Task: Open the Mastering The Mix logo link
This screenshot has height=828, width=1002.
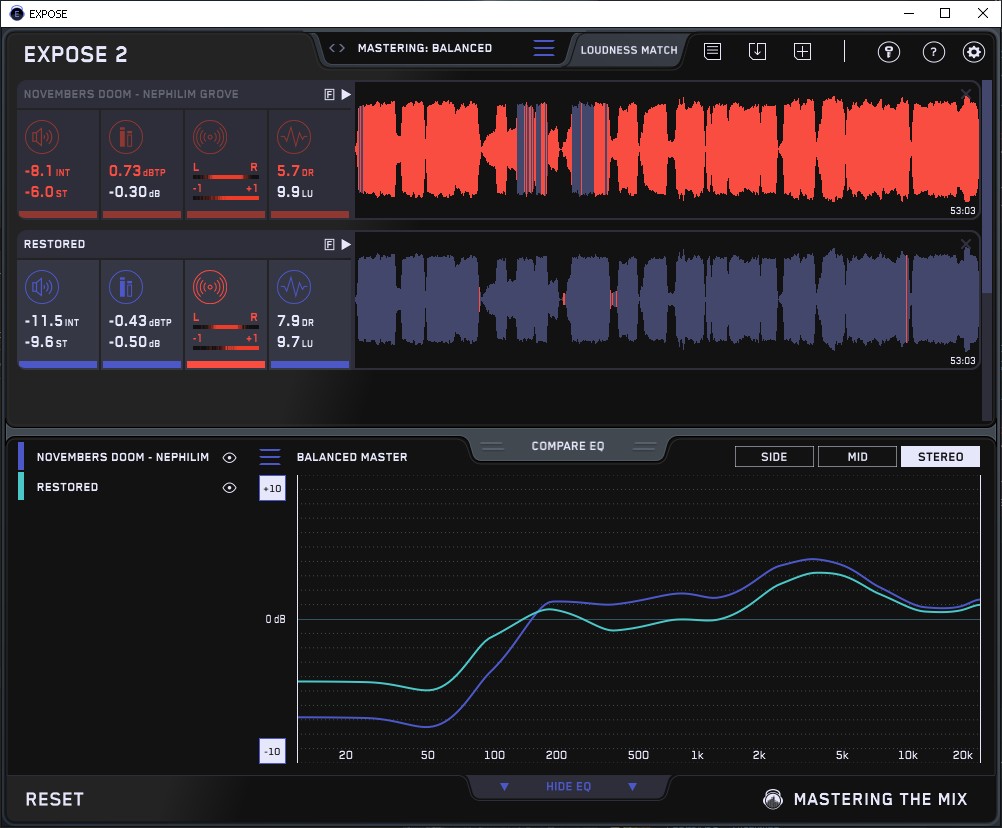Action: point(865,799)
